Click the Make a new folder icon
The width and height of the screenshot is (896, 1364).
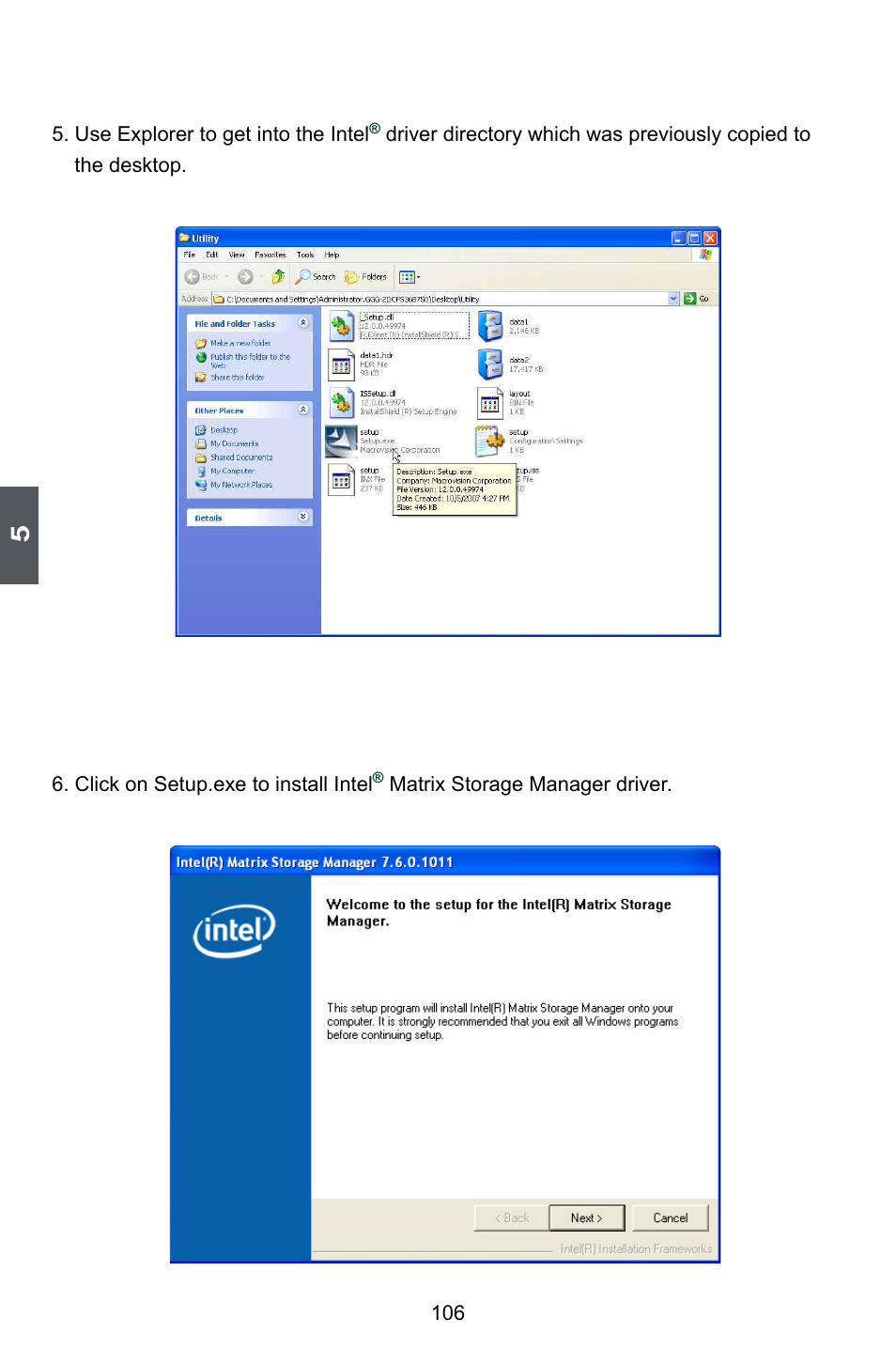tap(201, 343)
